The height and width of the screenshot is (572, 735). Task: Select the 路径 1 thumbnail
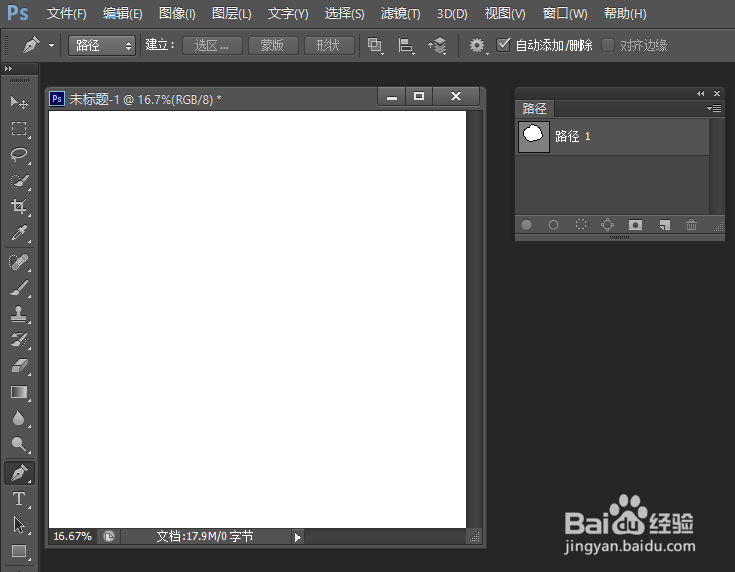pos(533,136)
